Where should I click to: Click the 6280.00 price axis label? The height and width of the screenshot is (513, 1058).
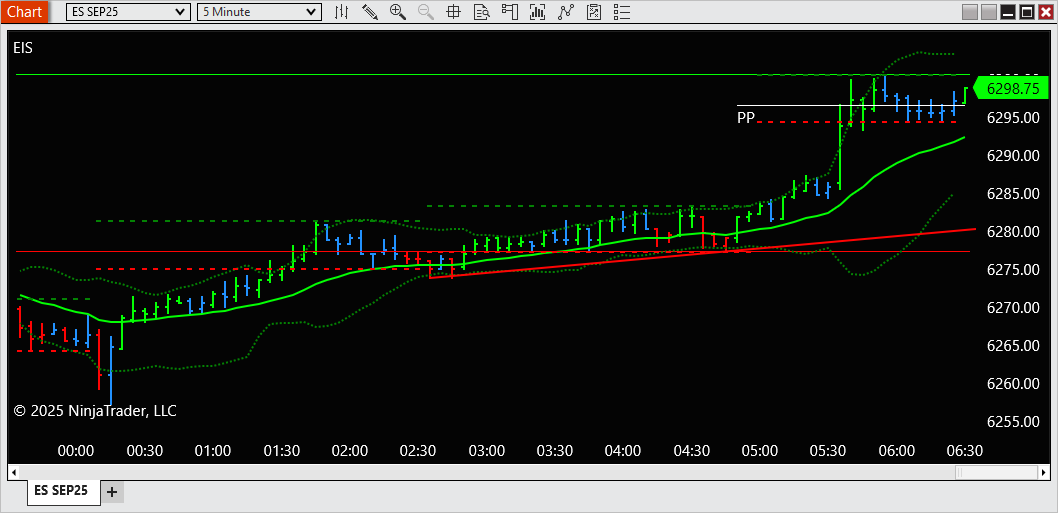pos(1013,232)
